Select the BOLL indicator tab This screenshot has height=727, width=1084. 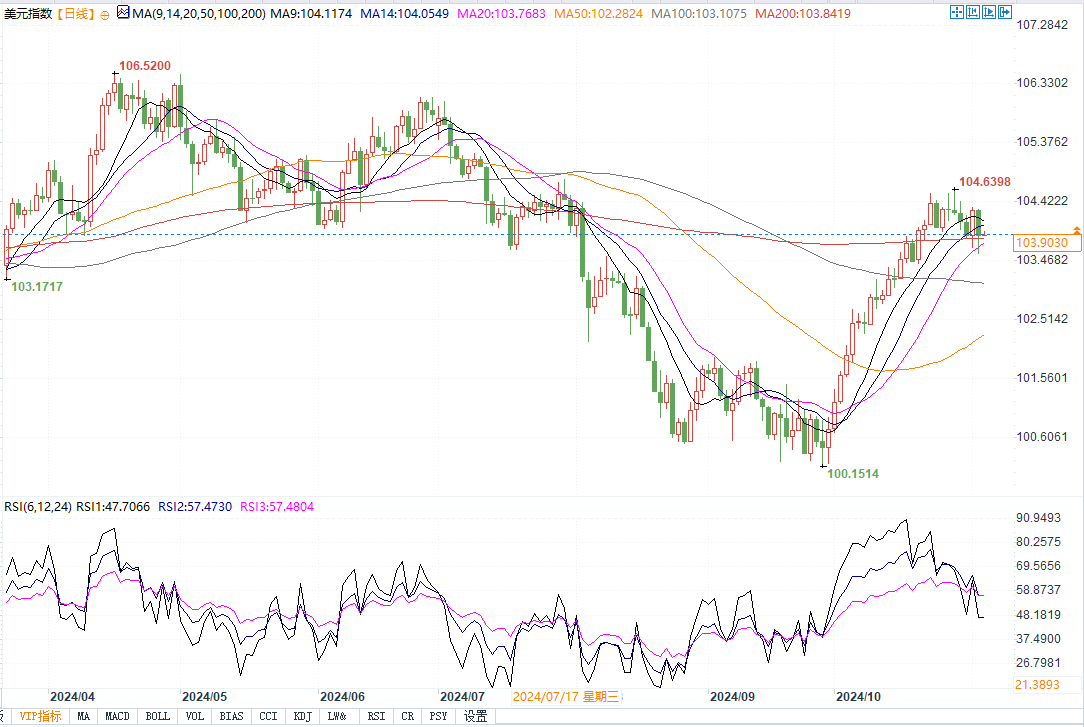[x=157, y=716]
